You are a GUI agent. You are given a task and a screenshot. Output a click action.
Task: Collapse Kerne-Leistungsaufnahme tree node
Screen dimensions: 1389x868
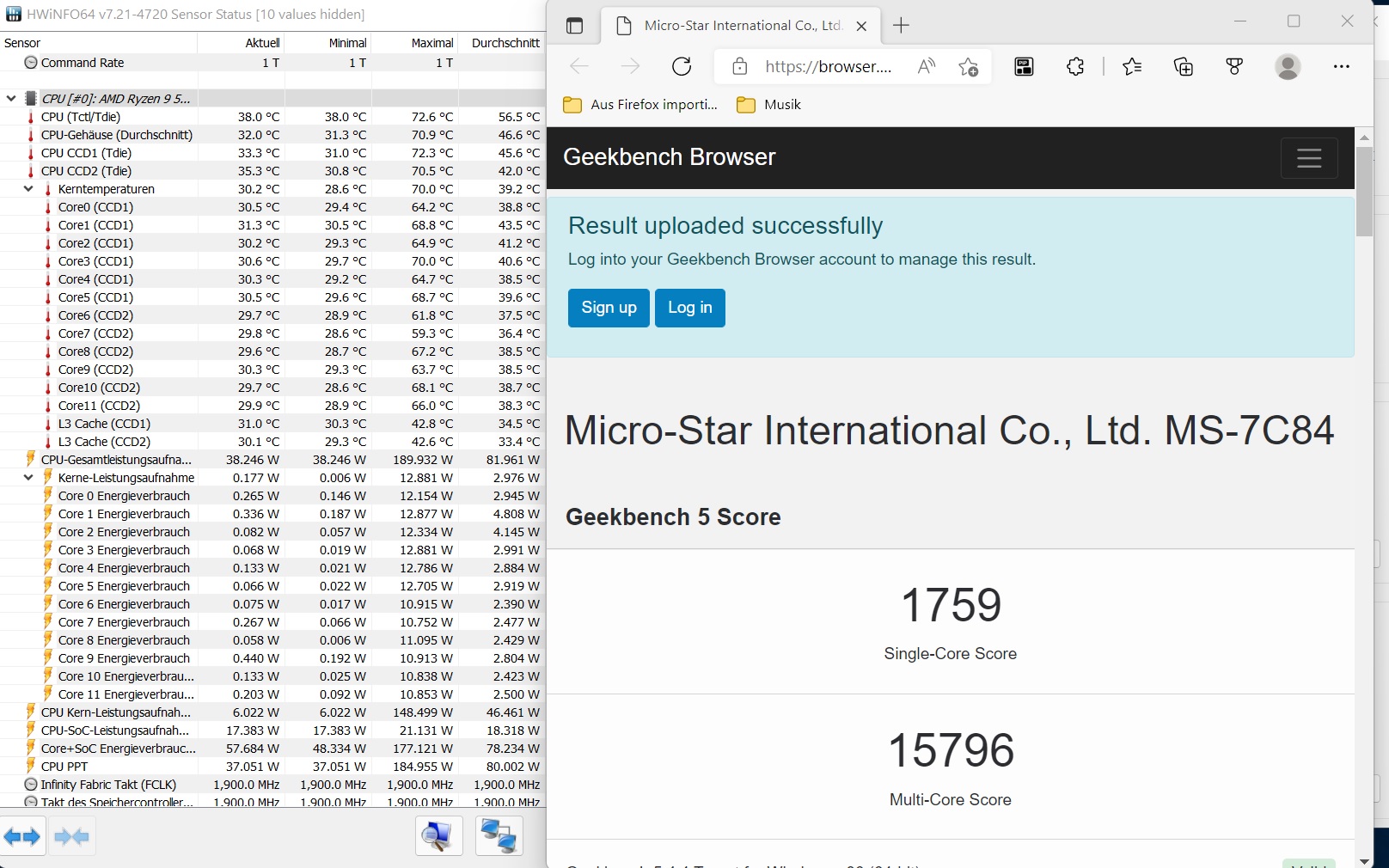click(28, 477)
